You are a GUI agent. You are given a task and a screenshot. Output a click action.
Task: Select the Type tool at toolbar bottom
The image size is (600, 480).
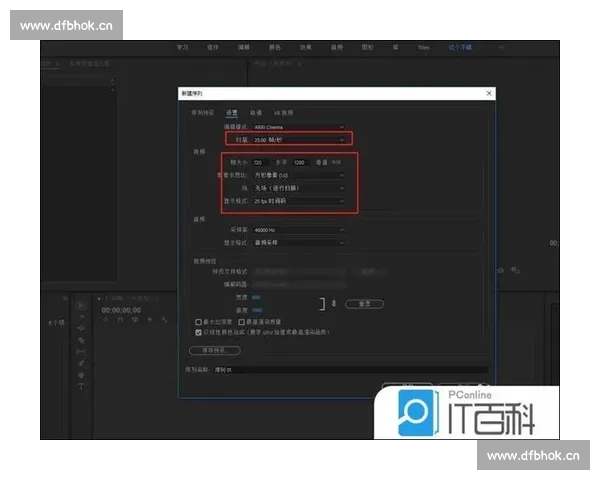[81, 387]
